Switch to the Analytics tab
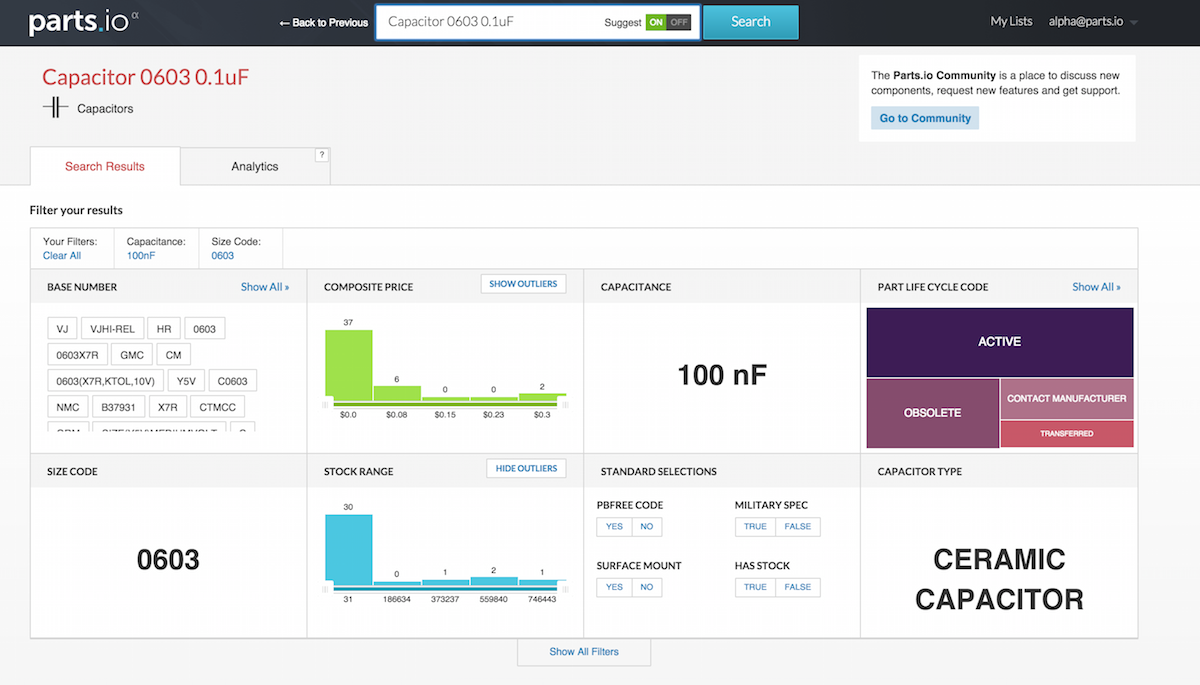The image size is (1200, 685). pos(255,166)
